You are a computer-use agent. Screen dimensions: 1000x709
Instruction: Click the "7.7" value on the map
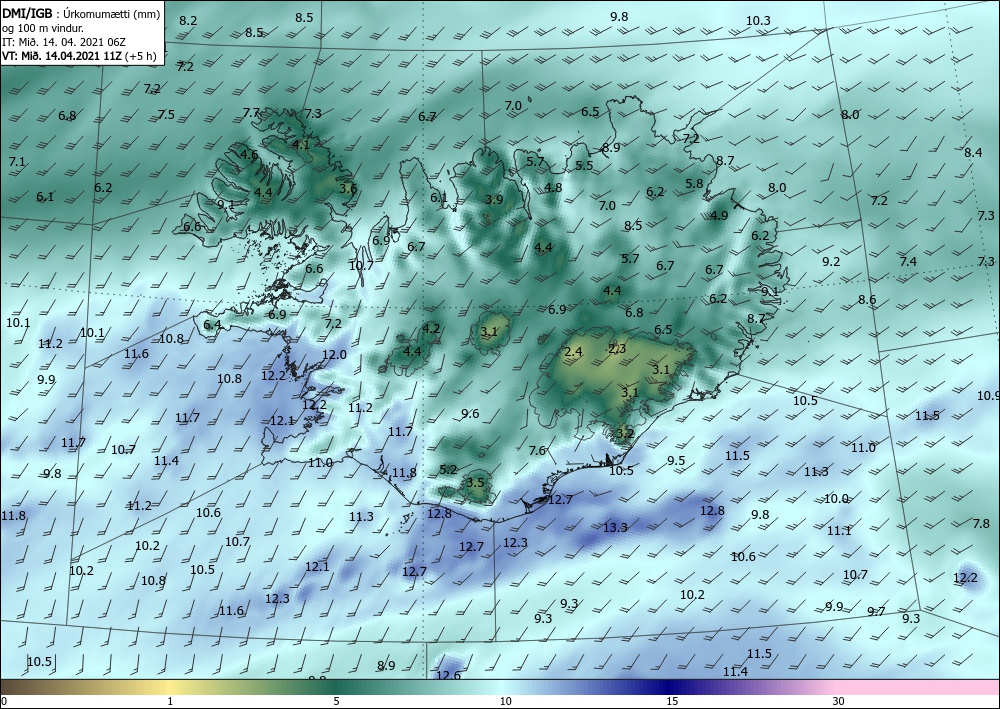tap(251, 112)
